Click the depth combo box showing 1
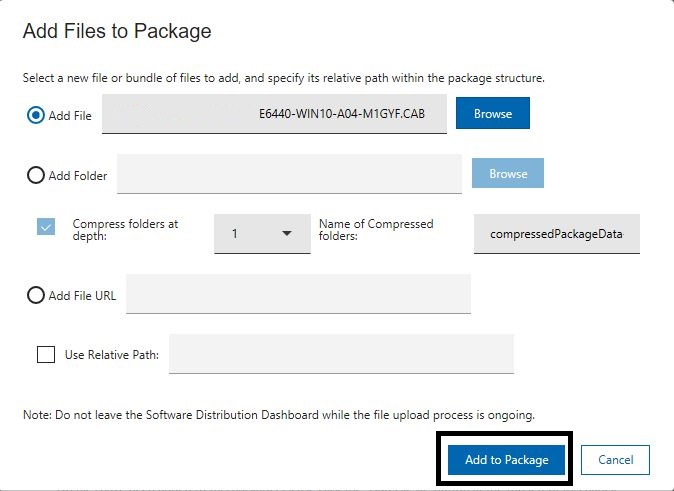674x491 pixels. pyautogui.click(x=262, y=234)
